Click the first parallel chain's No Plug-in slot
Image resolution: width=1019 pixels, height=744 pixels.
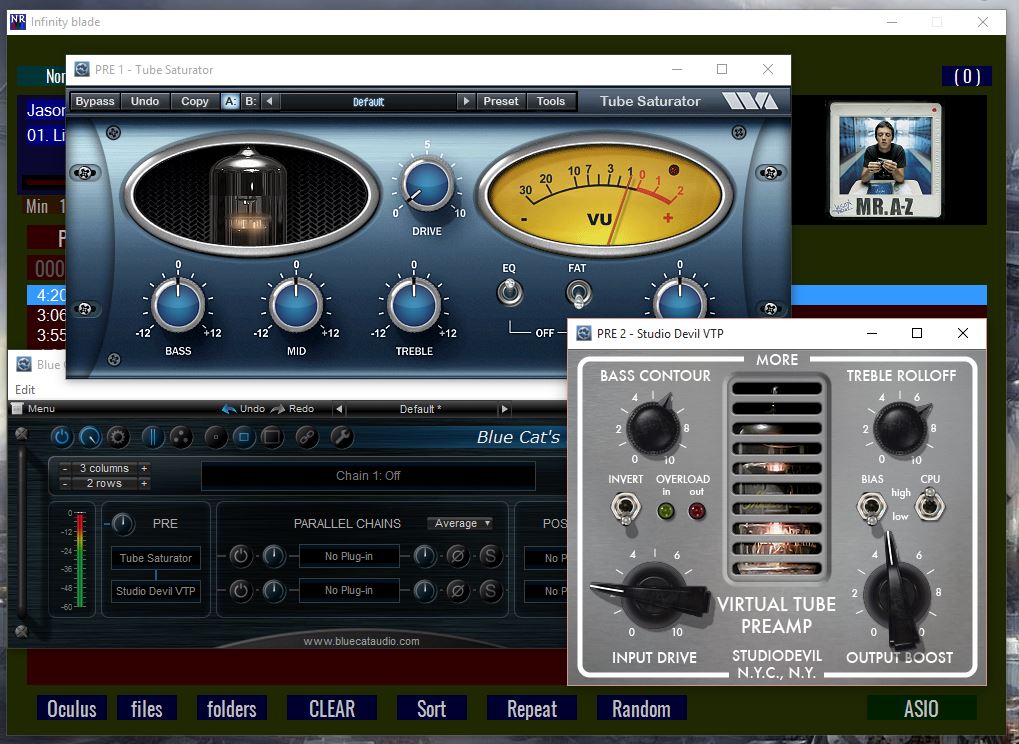(349, 556)
